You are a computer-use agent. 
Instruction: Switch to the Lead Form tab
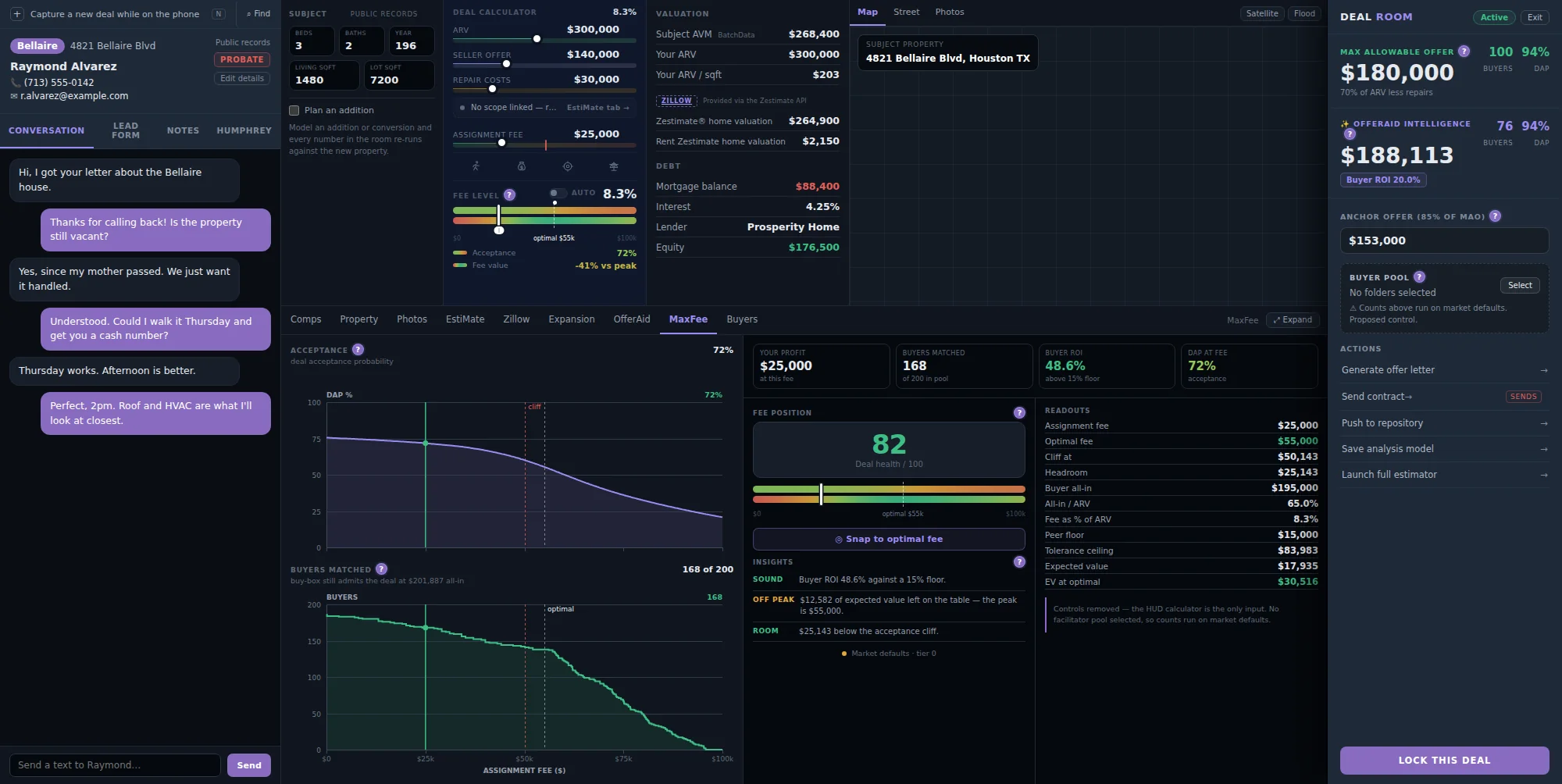(x=126, y=131)
